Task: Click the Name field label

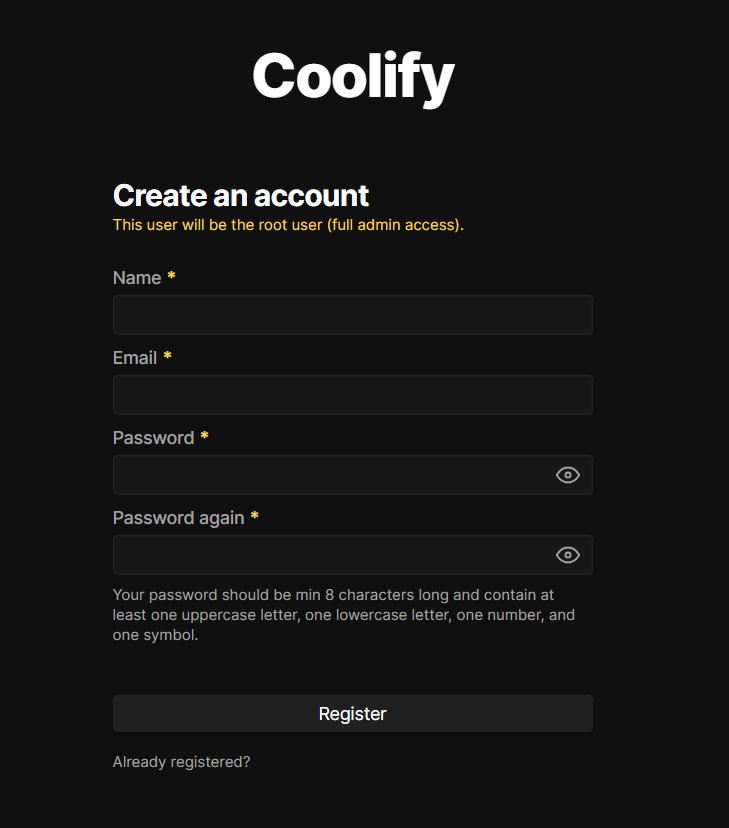Action: (137, 278)
